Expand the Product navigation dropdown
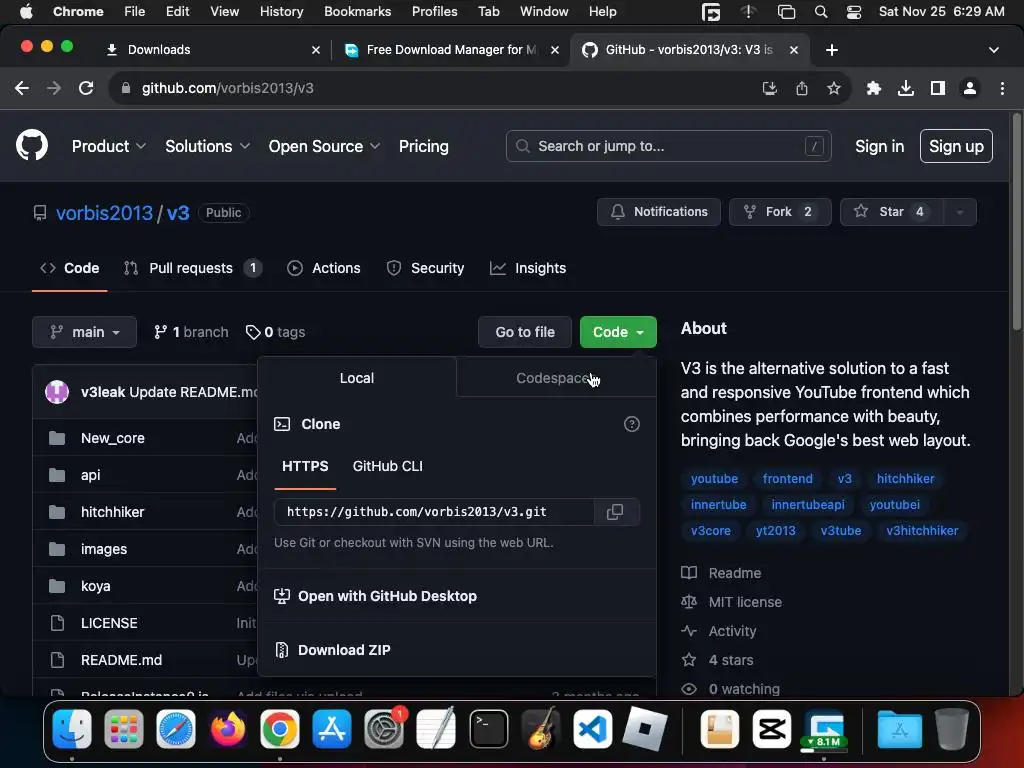1024x768 pixels. (108, 146)
